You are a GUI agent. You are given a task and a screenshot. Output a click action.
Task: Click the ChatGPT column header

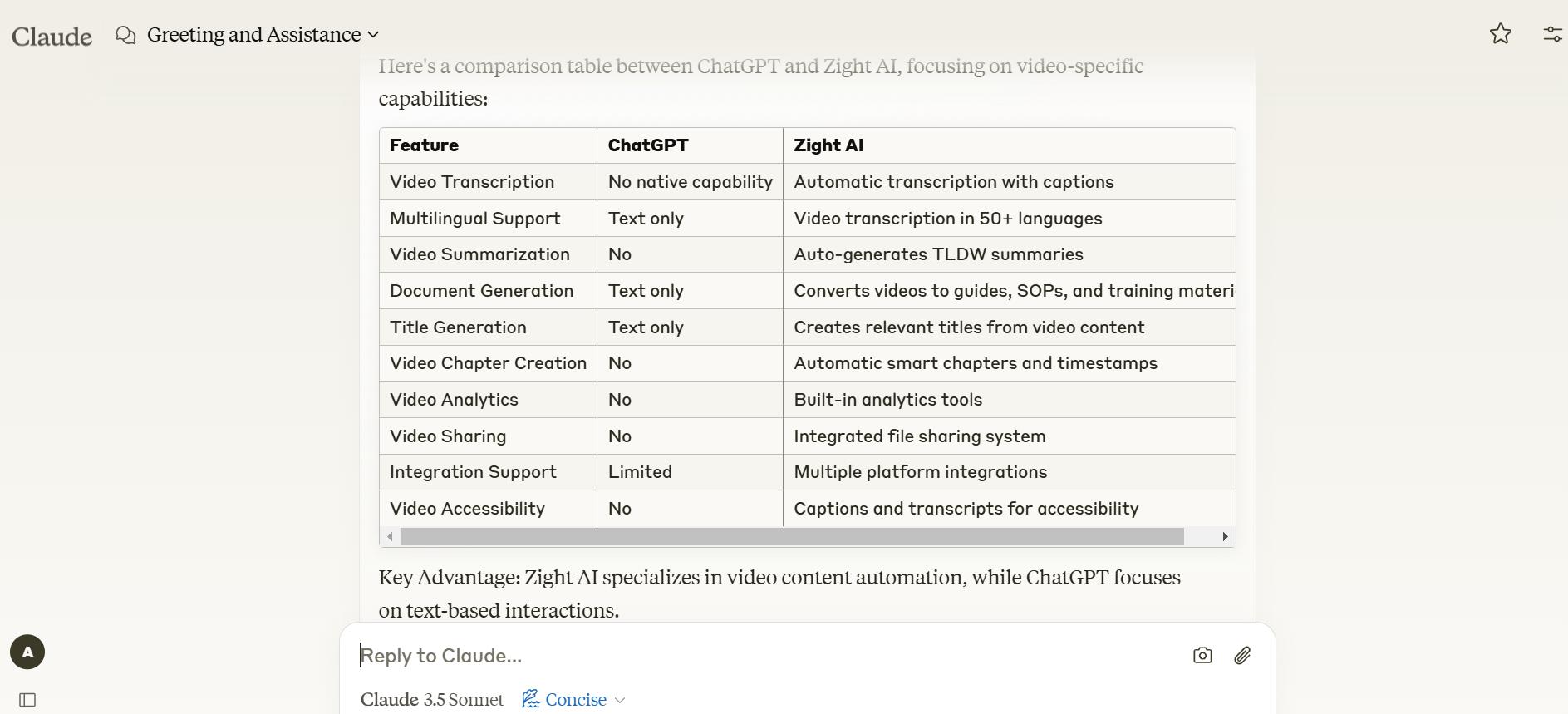click(648, 145)
